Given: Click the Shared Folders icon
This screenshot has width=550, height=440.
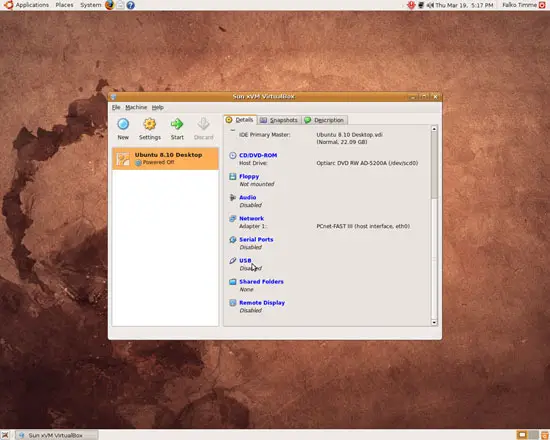Looking at the screenshot, I should coord(233,282).
